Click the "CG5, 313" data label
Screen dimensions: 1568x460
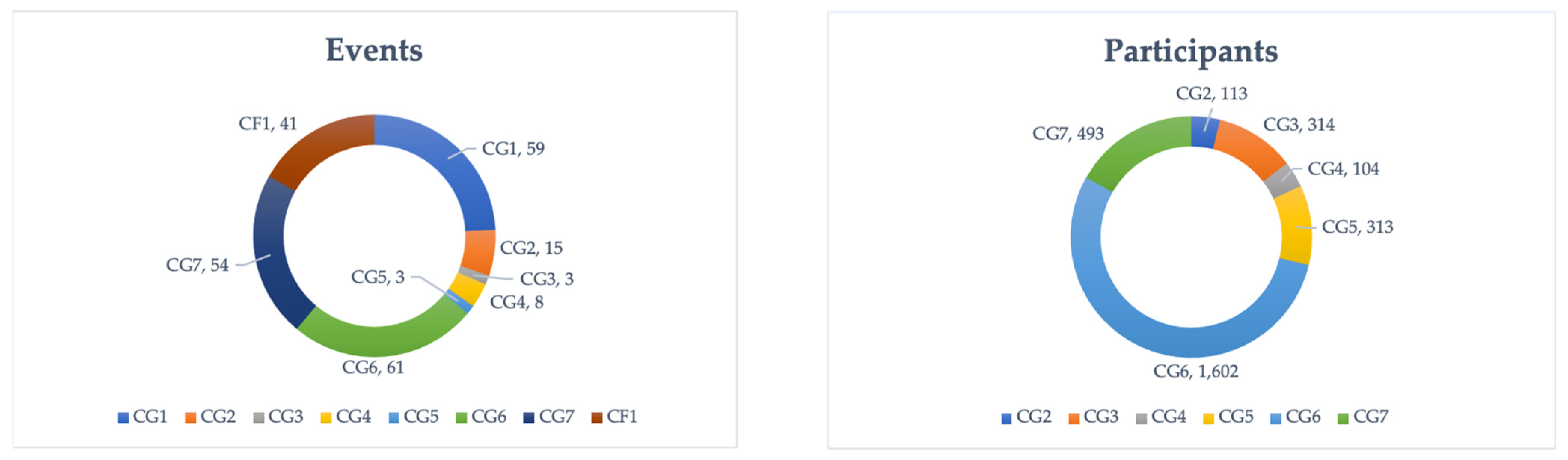click(x=1357, y=227)
